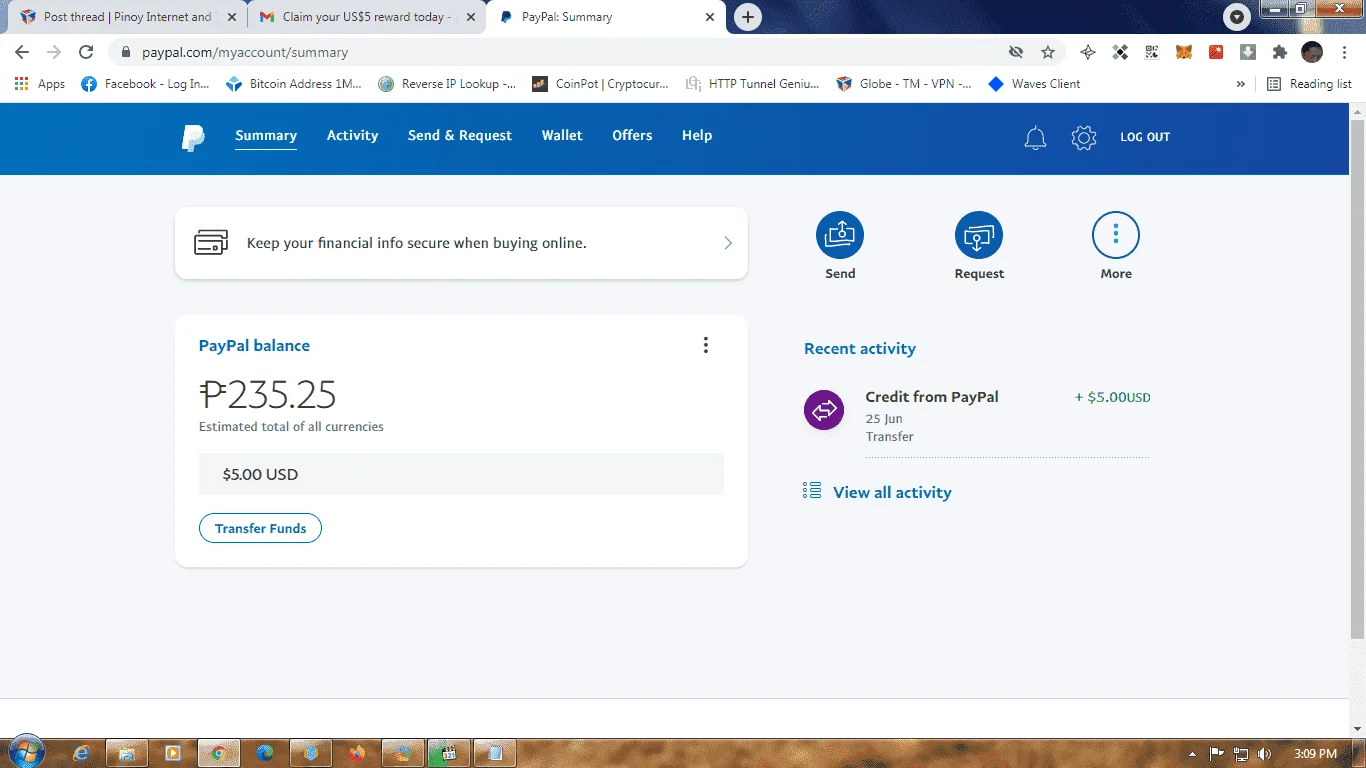Image resolution: width=1366 pixels, height=768 pixels.
Task: Click the Send money icon
Action: 840,236
